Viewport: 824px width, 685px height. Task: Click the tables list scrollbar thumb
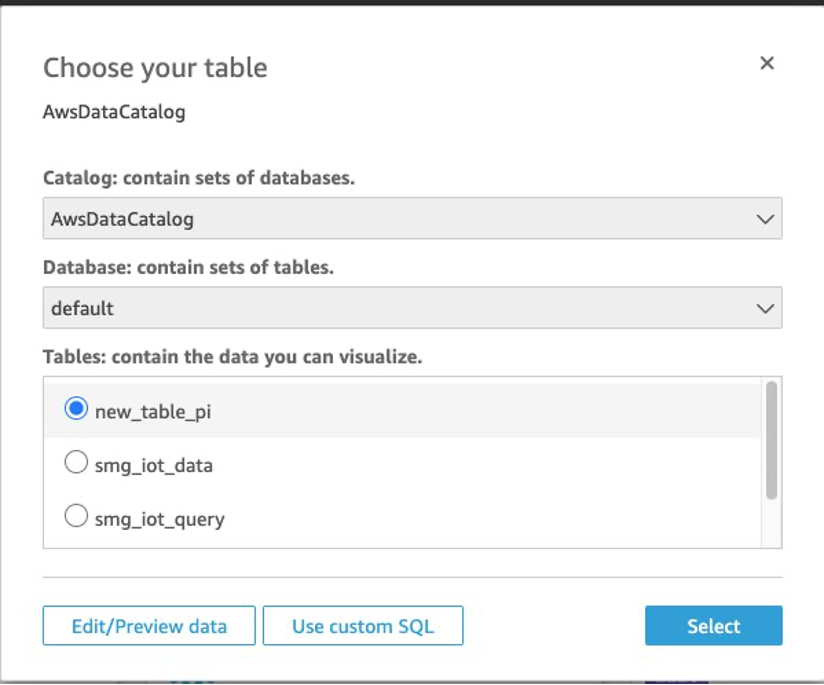pos(771,440)
